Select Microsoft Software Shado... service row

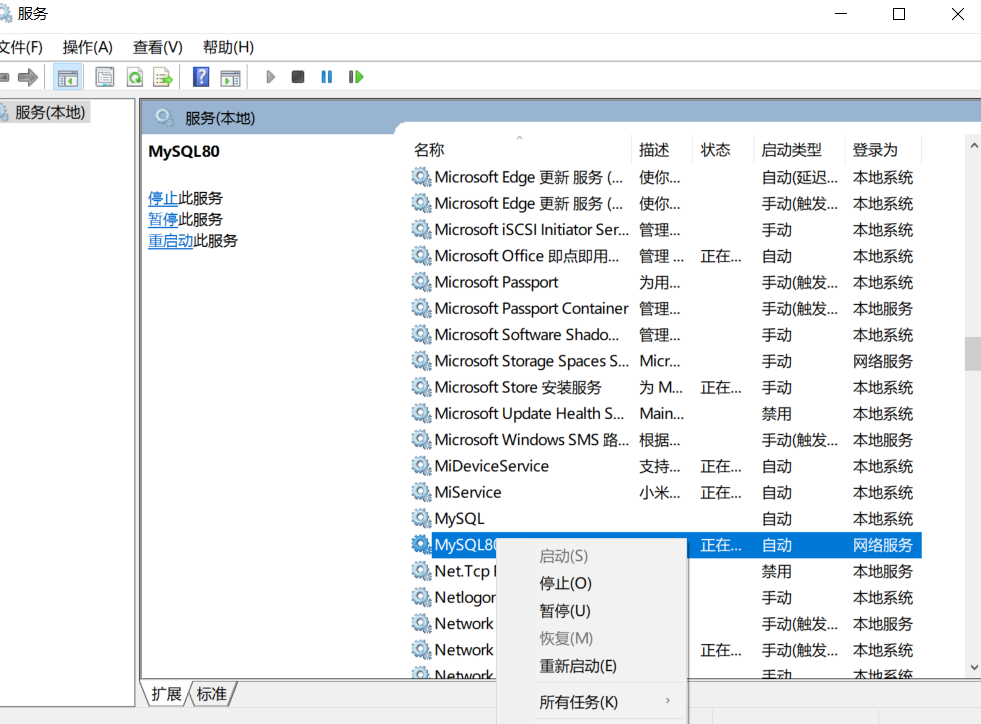(666, 335)
